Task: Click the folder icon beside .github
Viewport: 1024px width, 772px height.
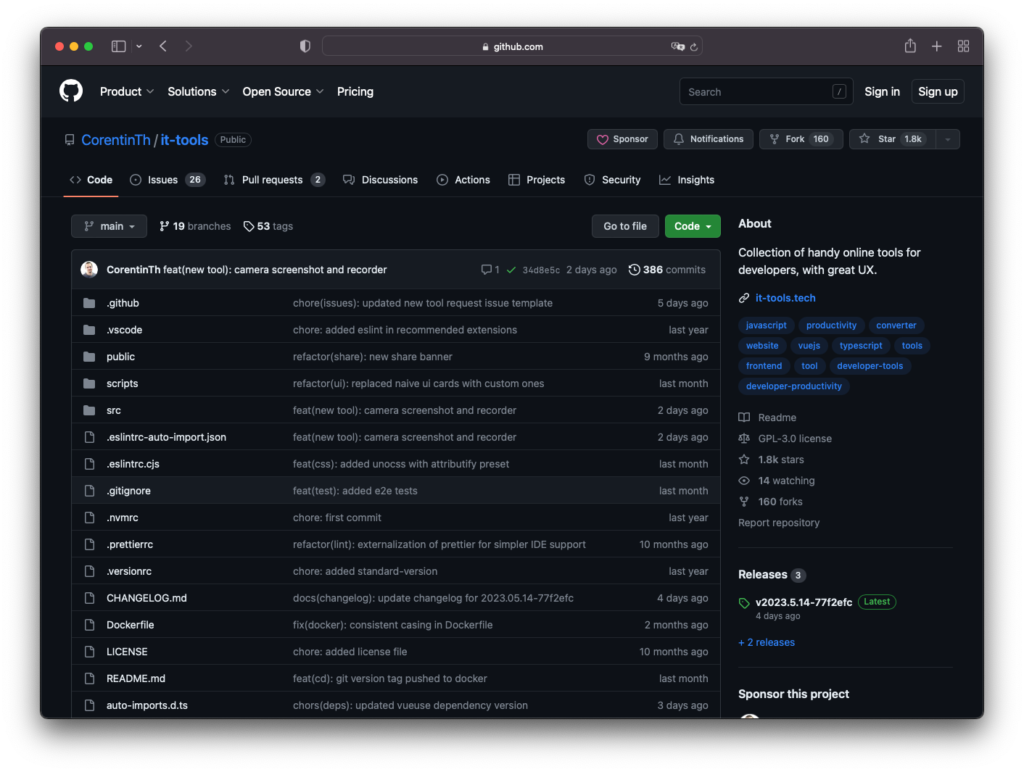Action: coord(89,303)
